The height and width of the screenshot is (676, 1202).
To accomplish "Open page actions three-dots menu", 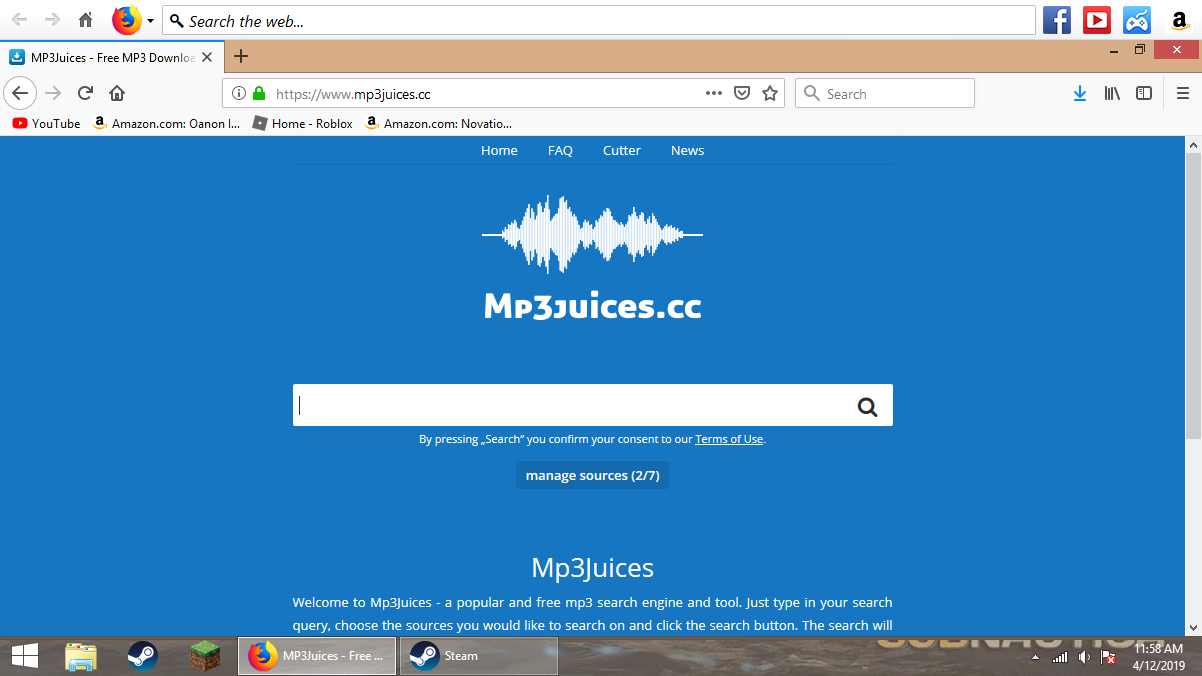I will coord(713,93).
